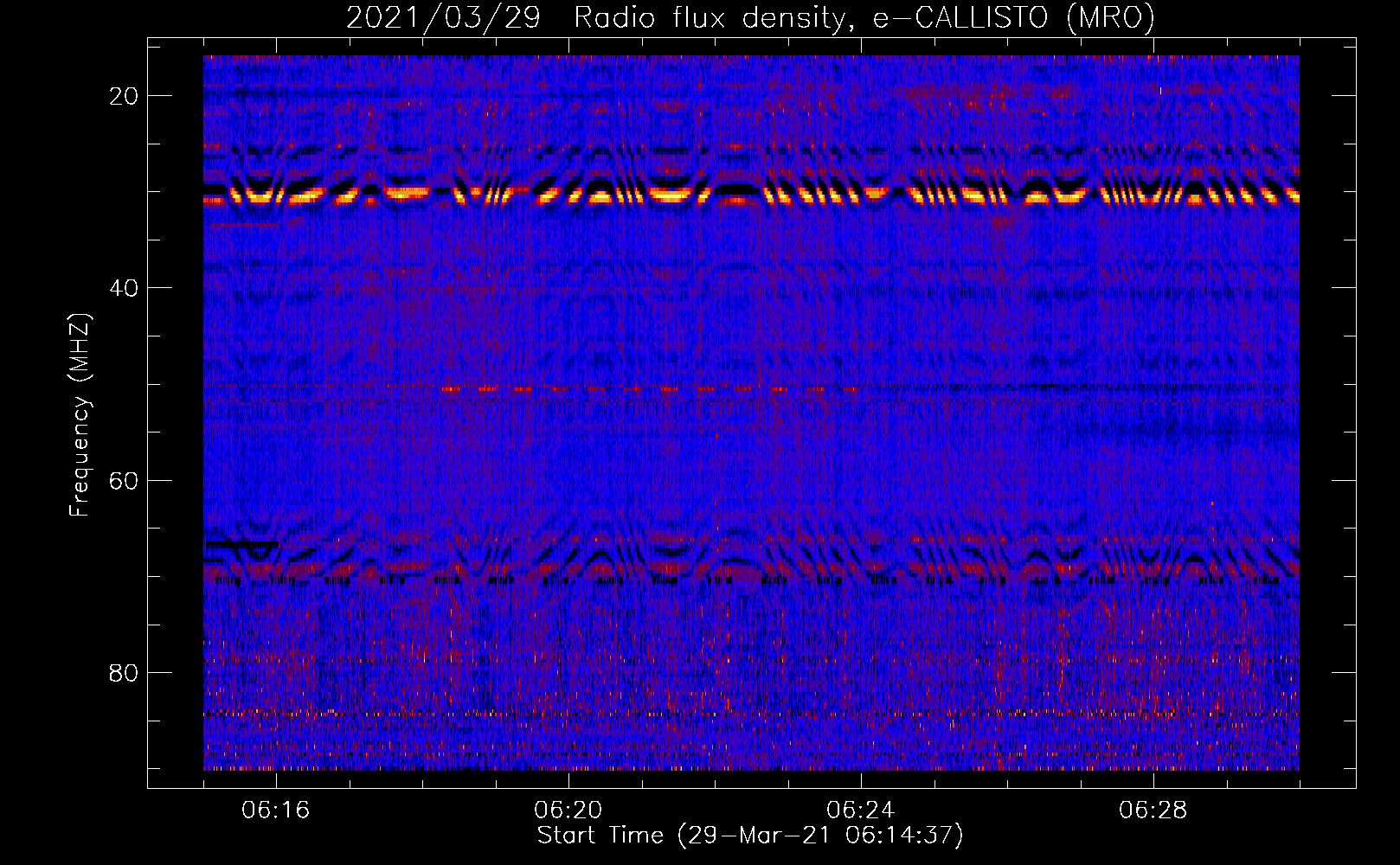Viewport: 1400px width, 865px height.
Task: Click the 60 MHz frequency tick label
Action: click(125, 480)
